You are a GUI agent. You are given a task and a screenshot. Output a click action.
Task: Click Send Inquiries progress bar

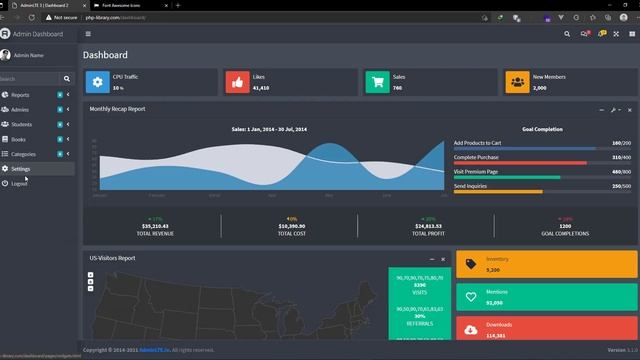click(542, 191)
